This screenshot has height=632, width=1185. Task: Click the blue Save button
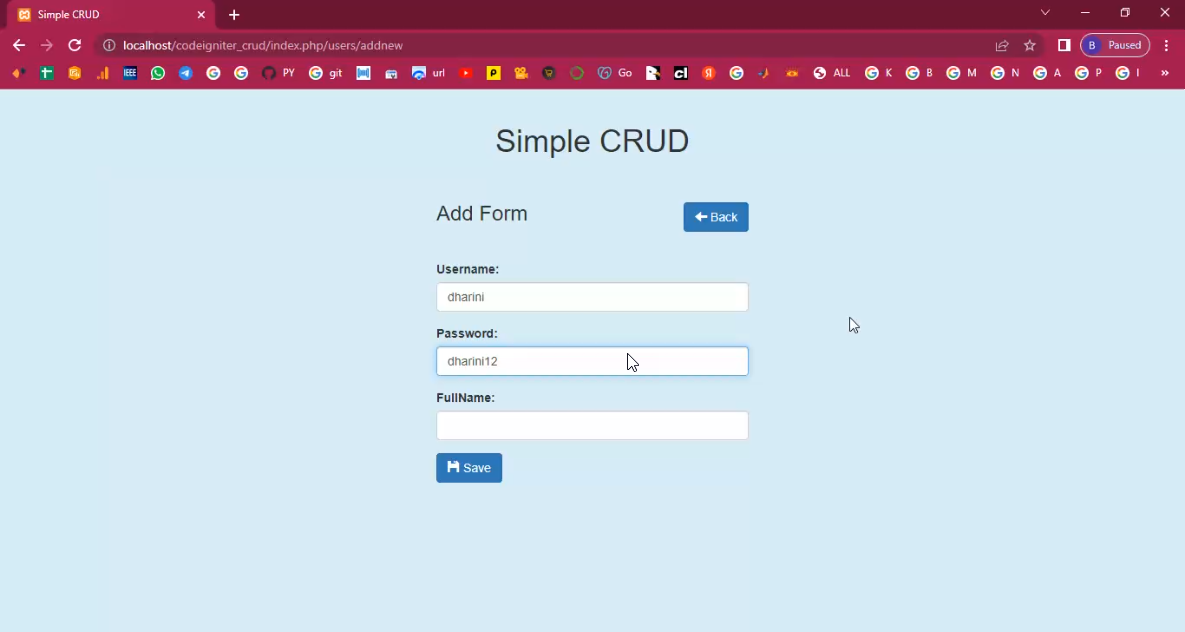coord(469,468)
